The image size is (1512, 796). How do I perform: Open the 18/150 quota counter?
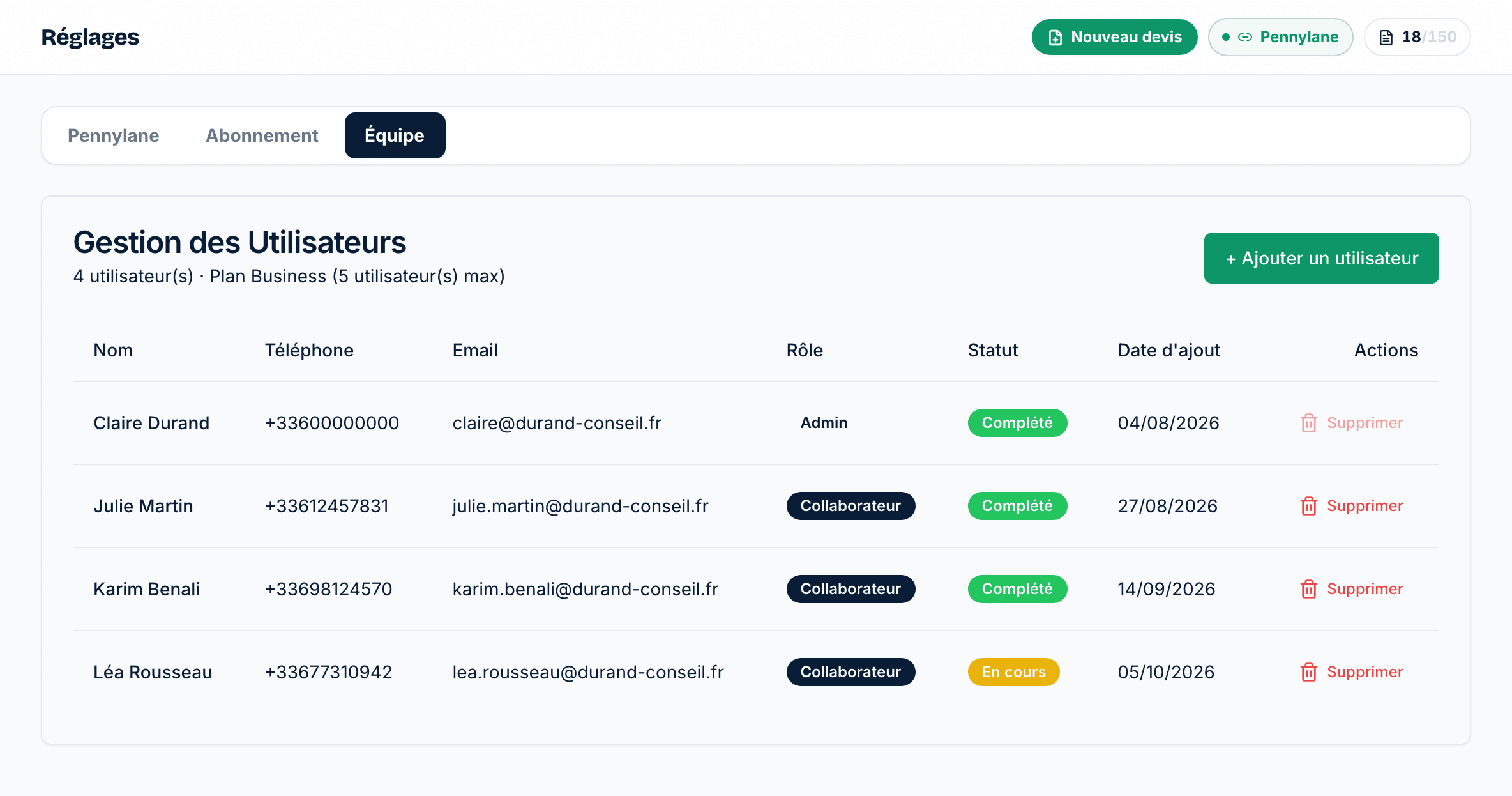pos(1417,37)
